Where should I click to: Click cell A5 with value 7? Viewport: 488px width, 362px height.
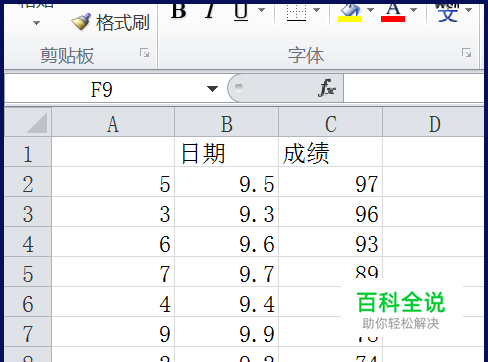point(113,272)
